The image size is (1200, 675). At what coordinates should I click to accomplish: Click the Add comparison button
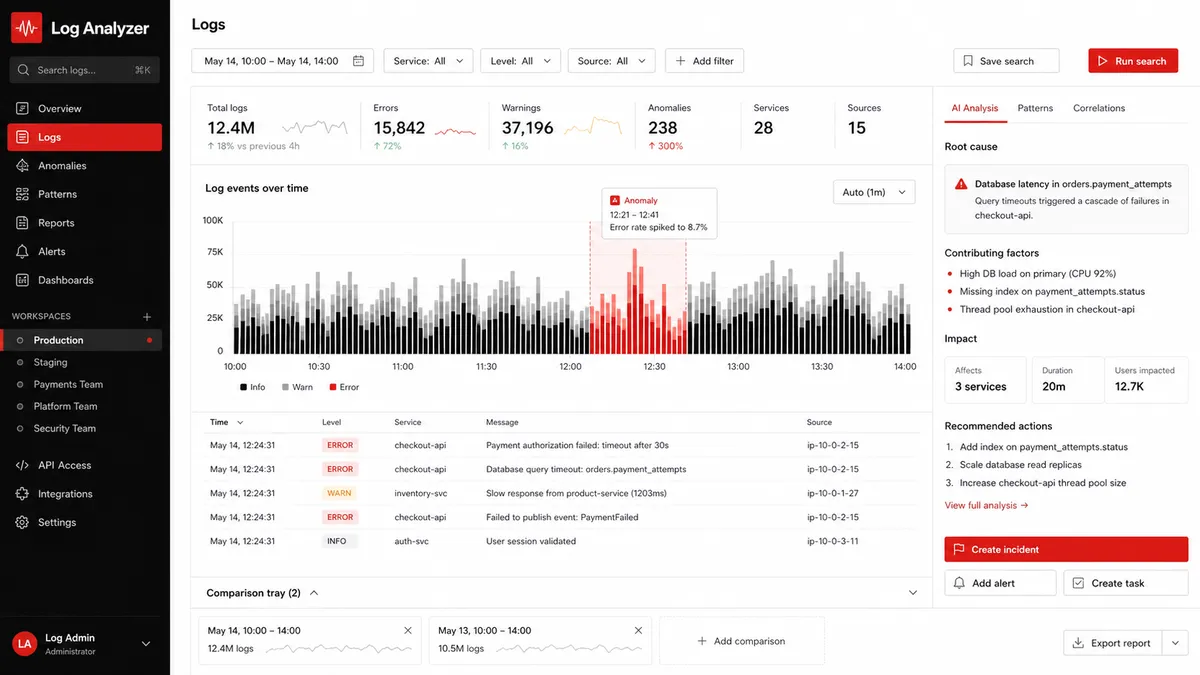point(742,641)
